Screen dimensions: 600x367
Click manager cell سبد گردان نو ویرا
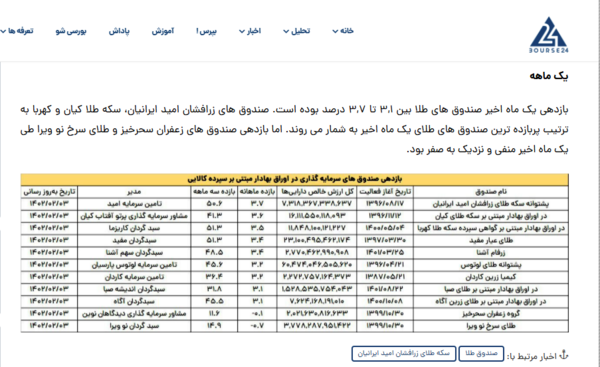(134, 326)
